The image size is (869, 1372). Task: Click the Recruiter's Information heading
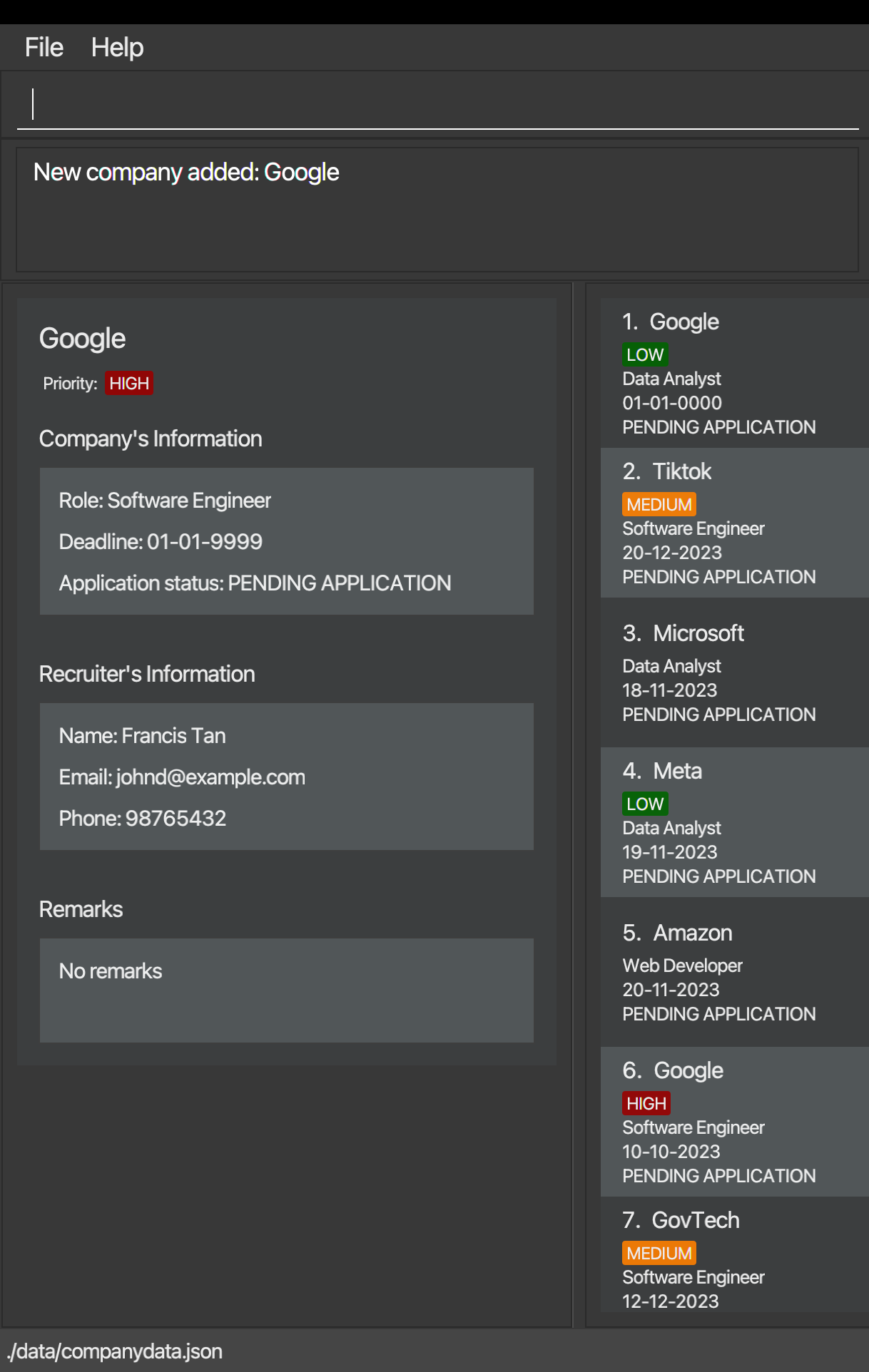coord(147,674)
